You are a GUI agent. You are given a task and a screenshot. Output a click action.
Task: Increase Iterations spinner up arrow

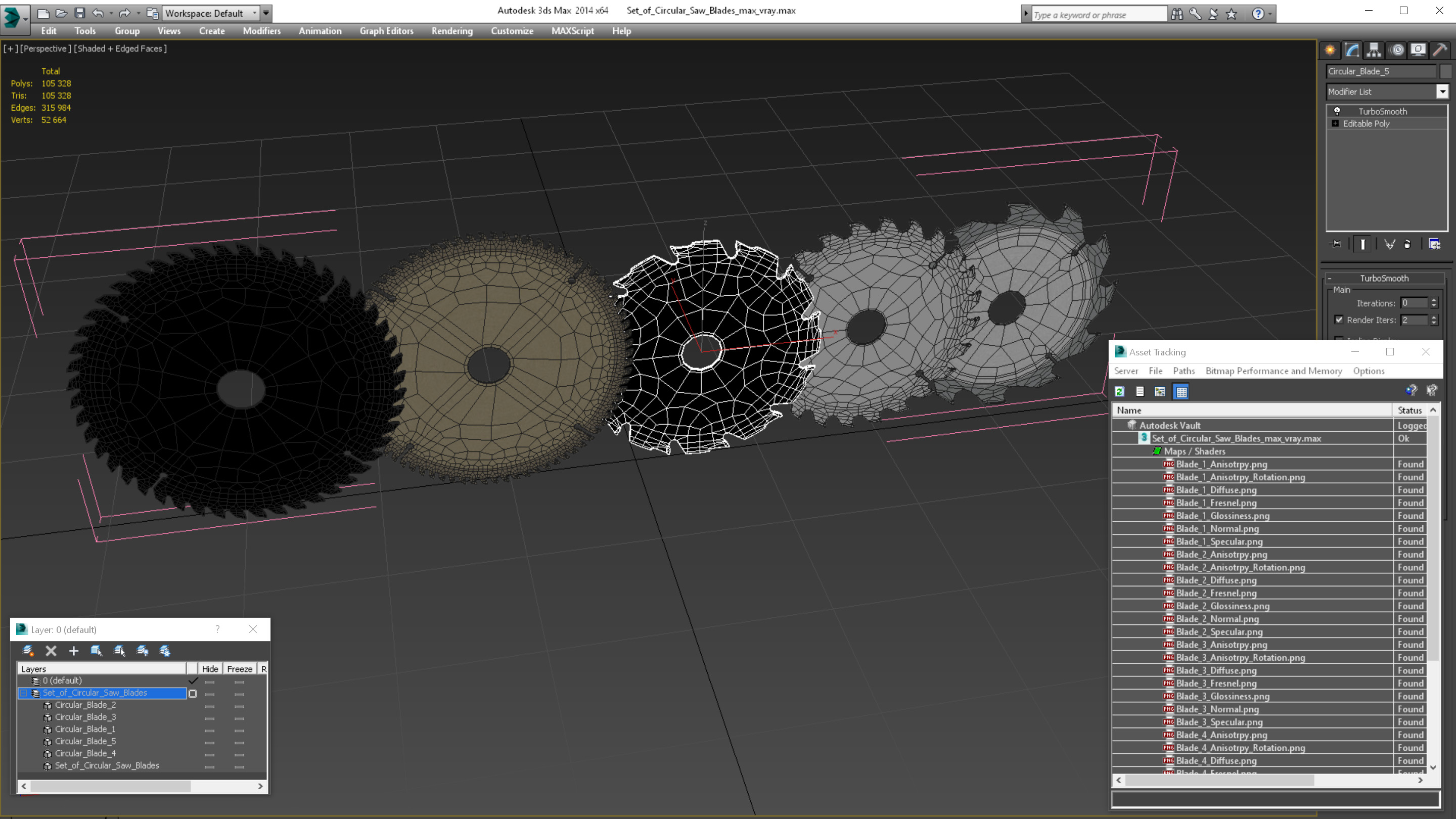[1434, 300]
